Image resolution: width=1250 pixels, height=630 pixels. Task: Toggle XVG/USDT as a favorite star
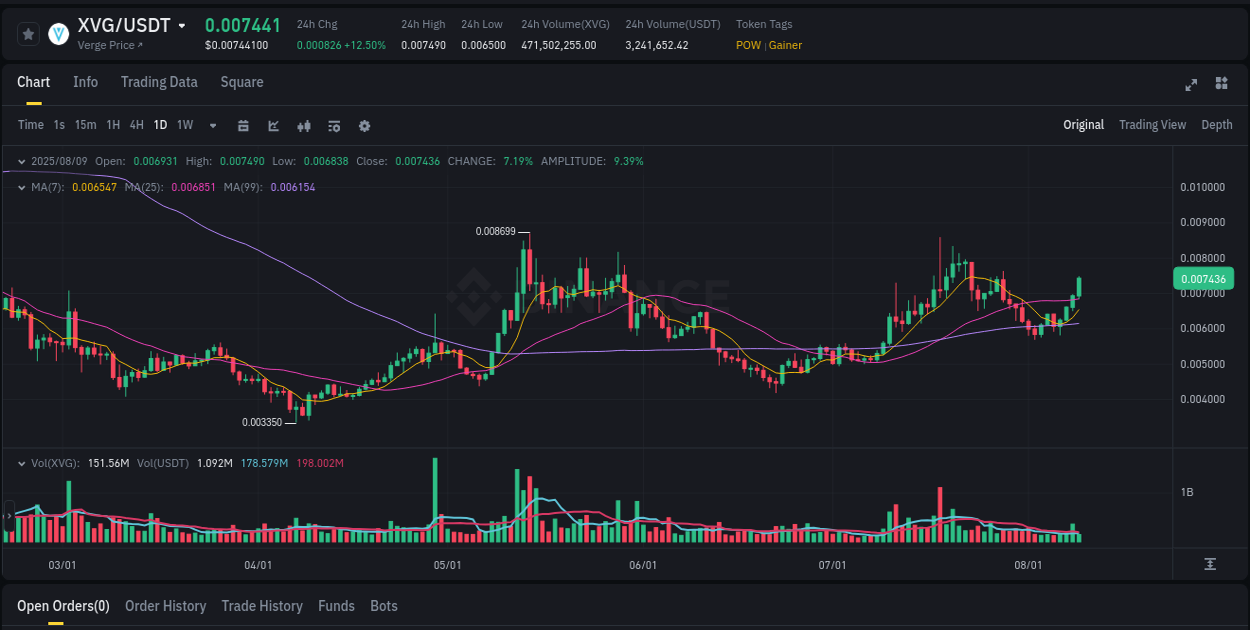point(28,33)
